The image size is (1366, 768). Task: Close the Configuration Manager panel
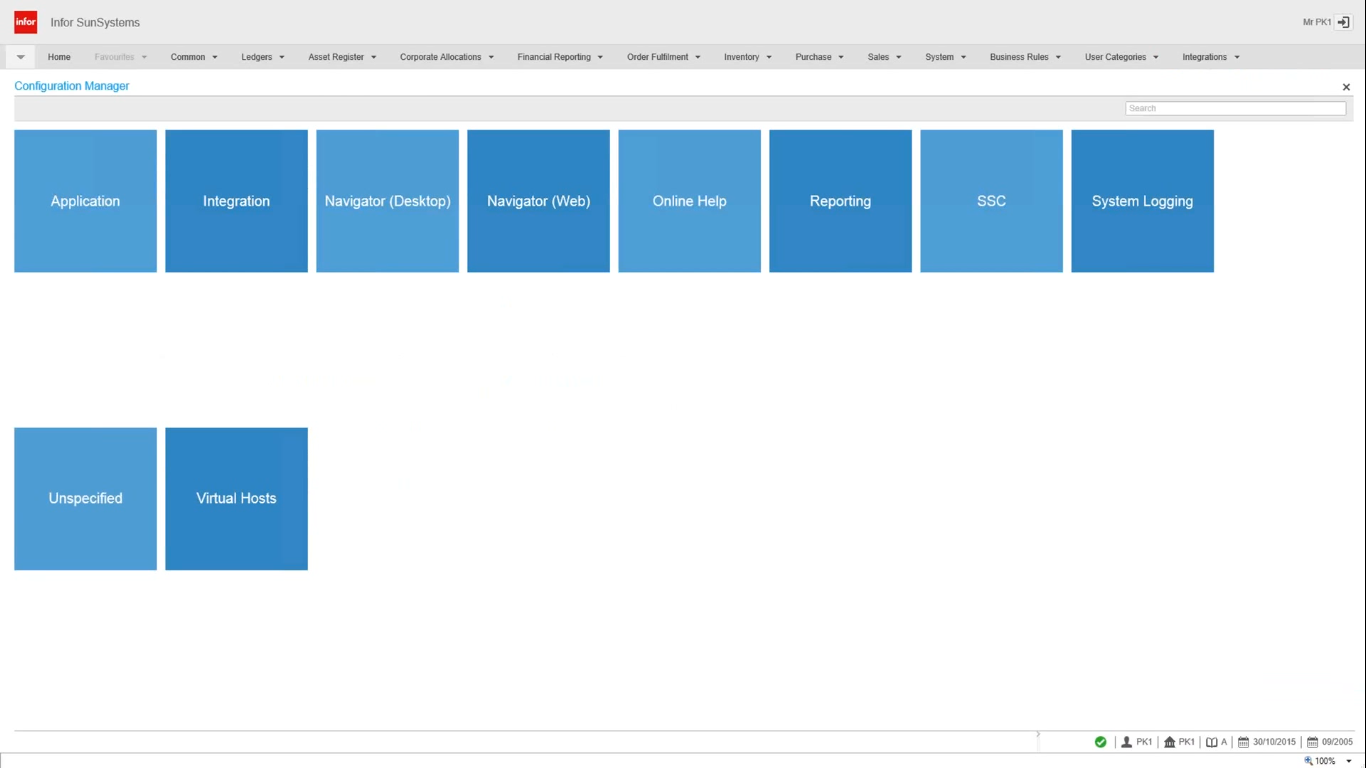(x=1346, y=87)
